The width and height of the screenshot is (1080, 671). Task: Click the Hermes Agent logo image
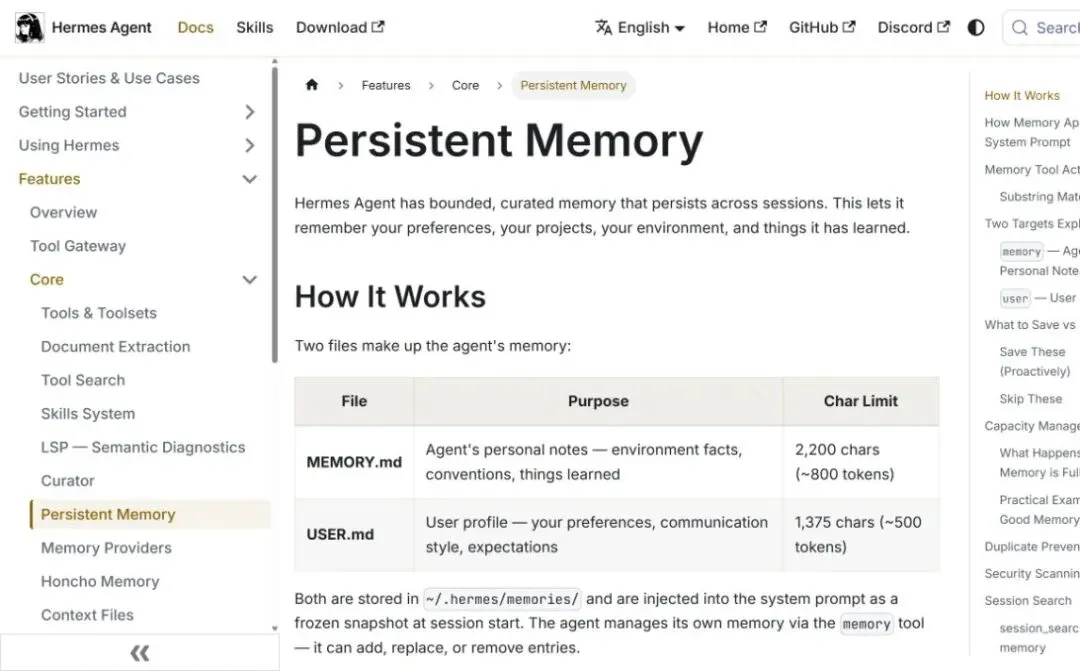pyautogui.click(x=30, y=28)
